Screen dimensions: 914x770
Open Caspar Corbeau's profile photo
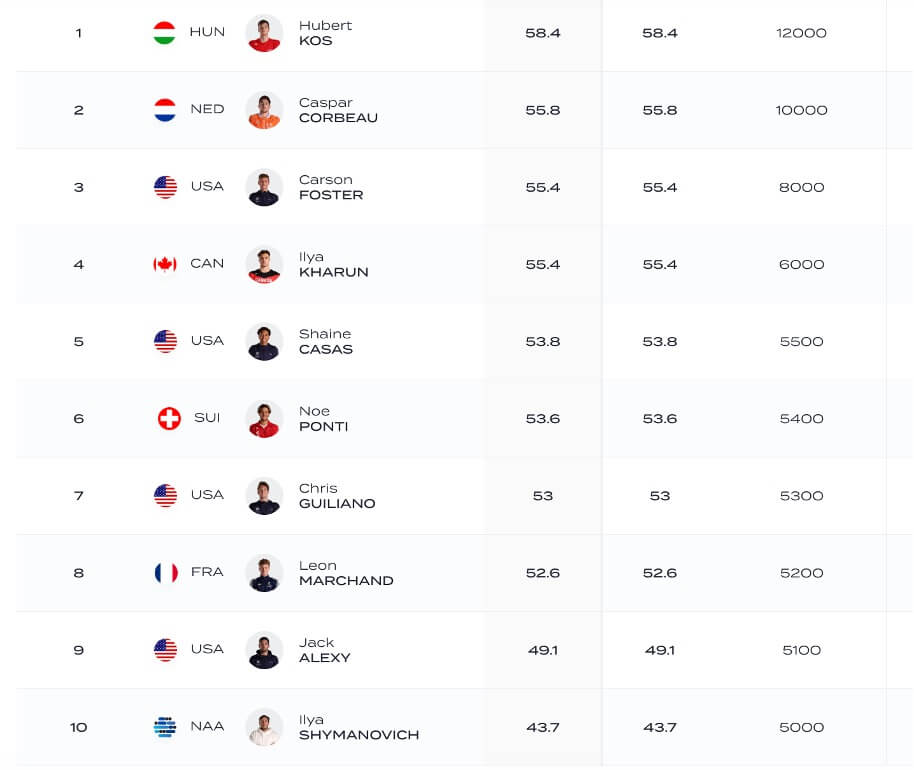click(x=264, y=110)
